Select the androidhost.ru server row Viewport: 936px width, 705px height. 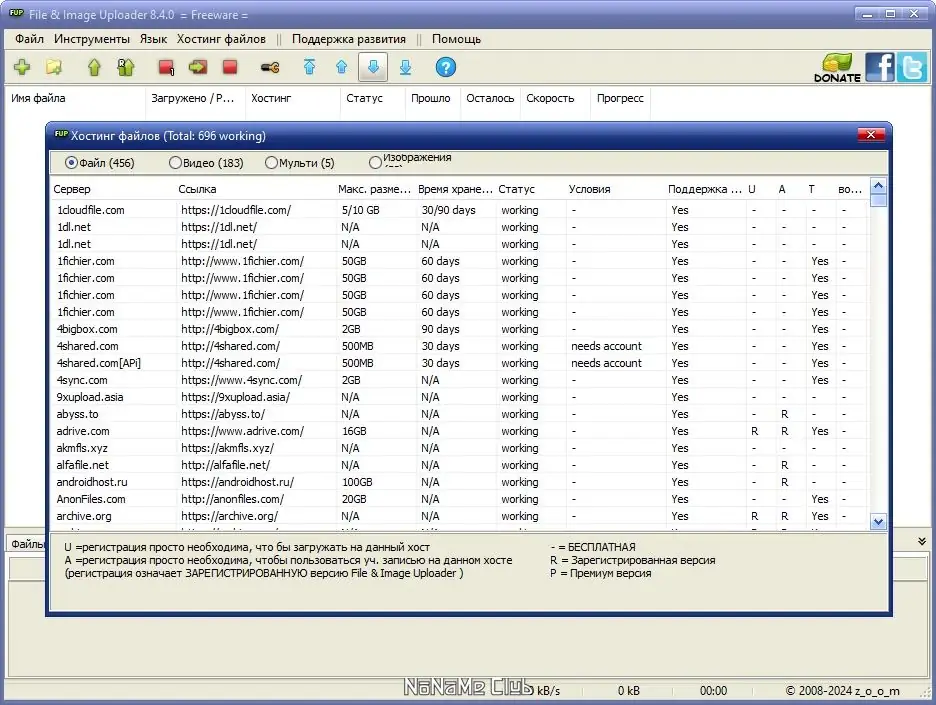(x=458, y=482)
